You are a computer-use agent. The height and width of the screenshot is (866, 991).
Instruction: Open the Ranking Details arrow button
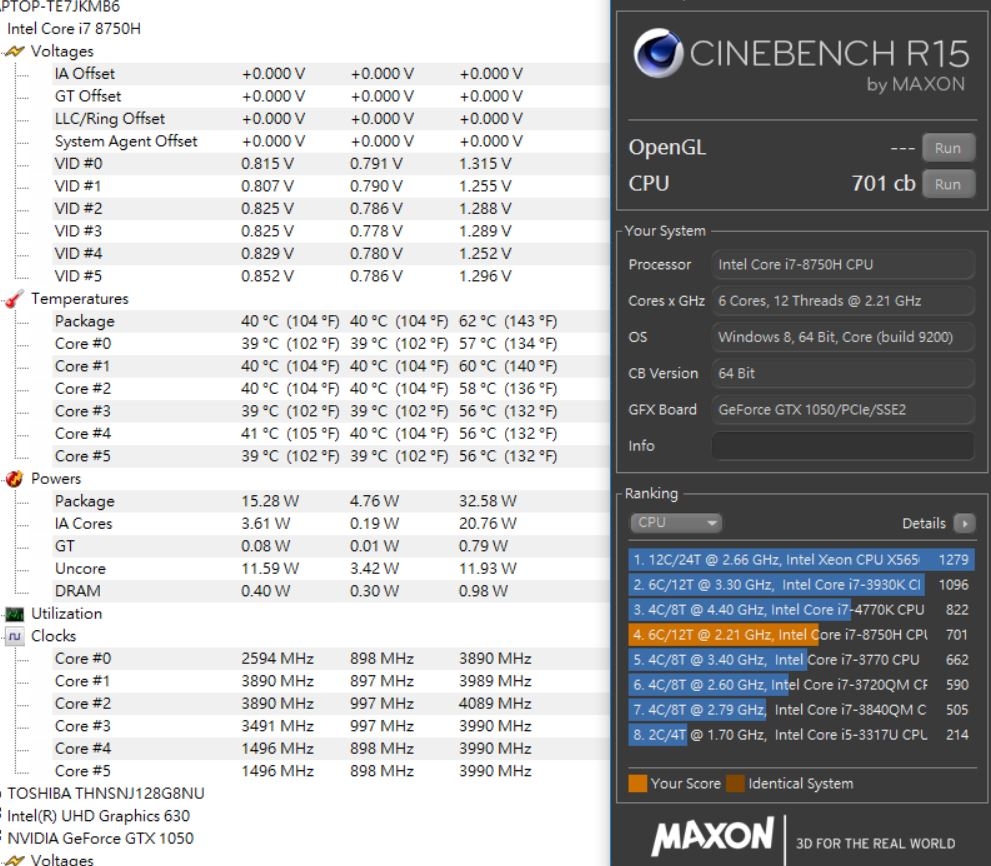click(x=964, y=523)
